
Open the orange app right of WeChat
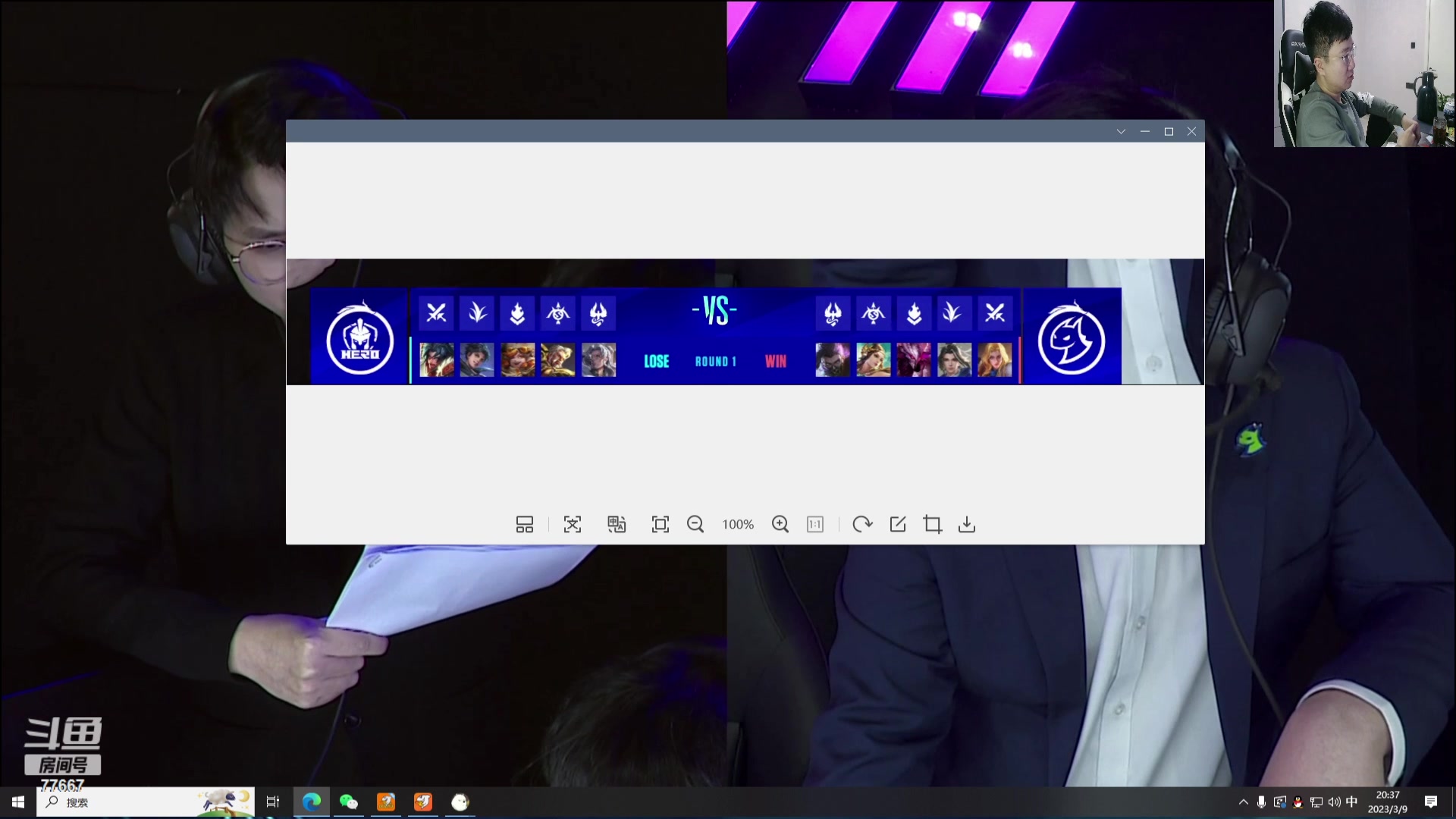[x=386, y=802]
